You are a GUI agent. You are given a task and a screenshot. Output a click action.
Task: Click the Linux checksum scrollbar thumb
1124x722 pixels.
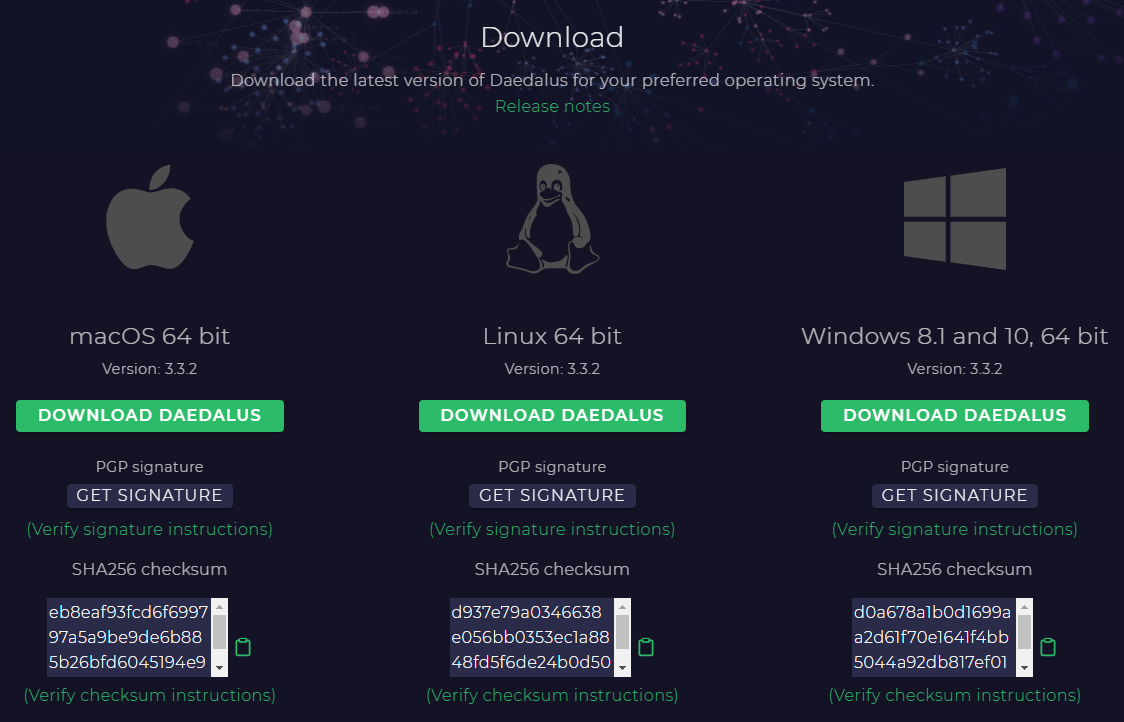pyautogui.click(x=622, y=632)
